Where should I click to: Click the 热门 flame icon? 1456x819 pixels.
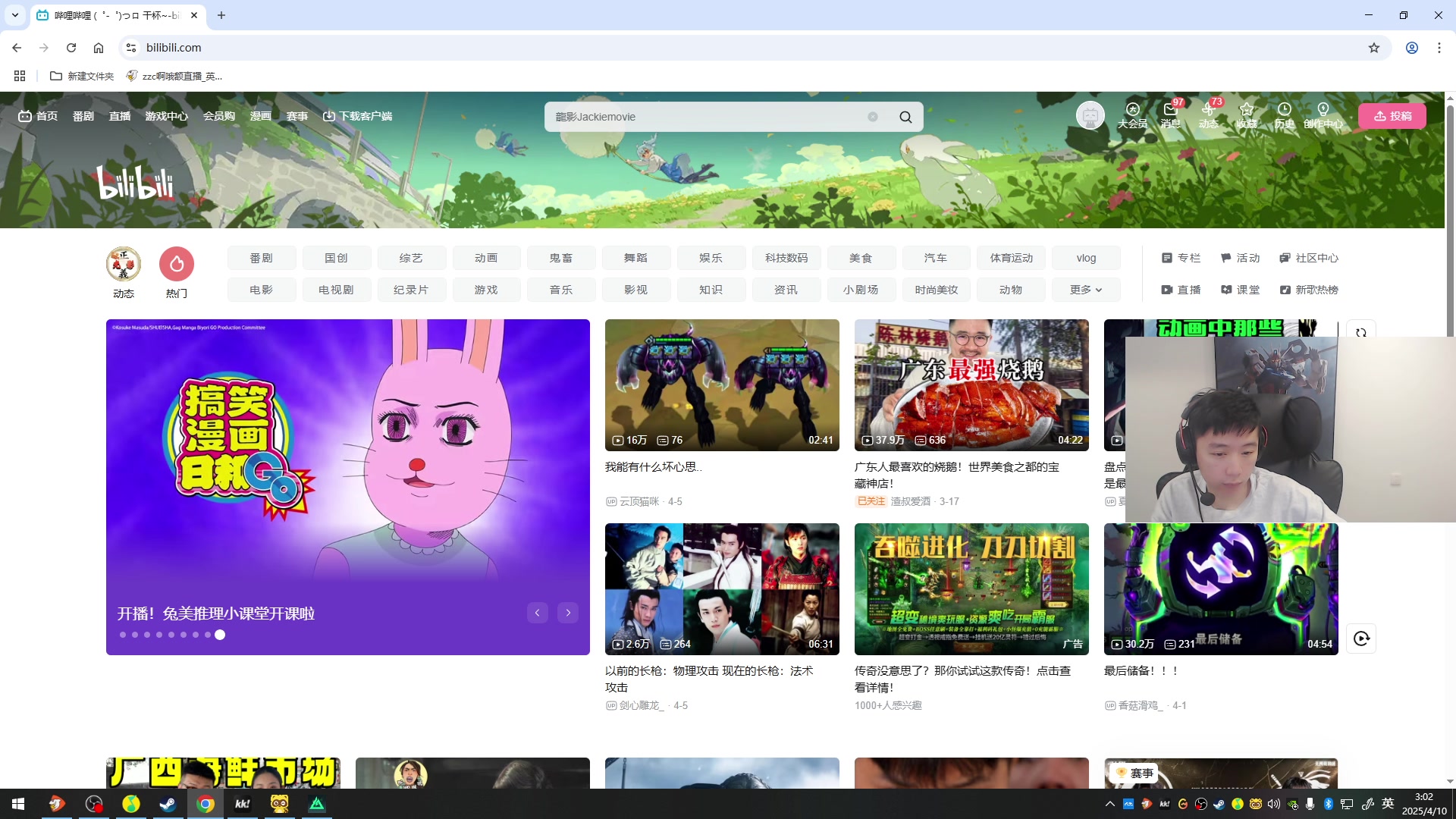pyautogui.click(x=177, y=264)
